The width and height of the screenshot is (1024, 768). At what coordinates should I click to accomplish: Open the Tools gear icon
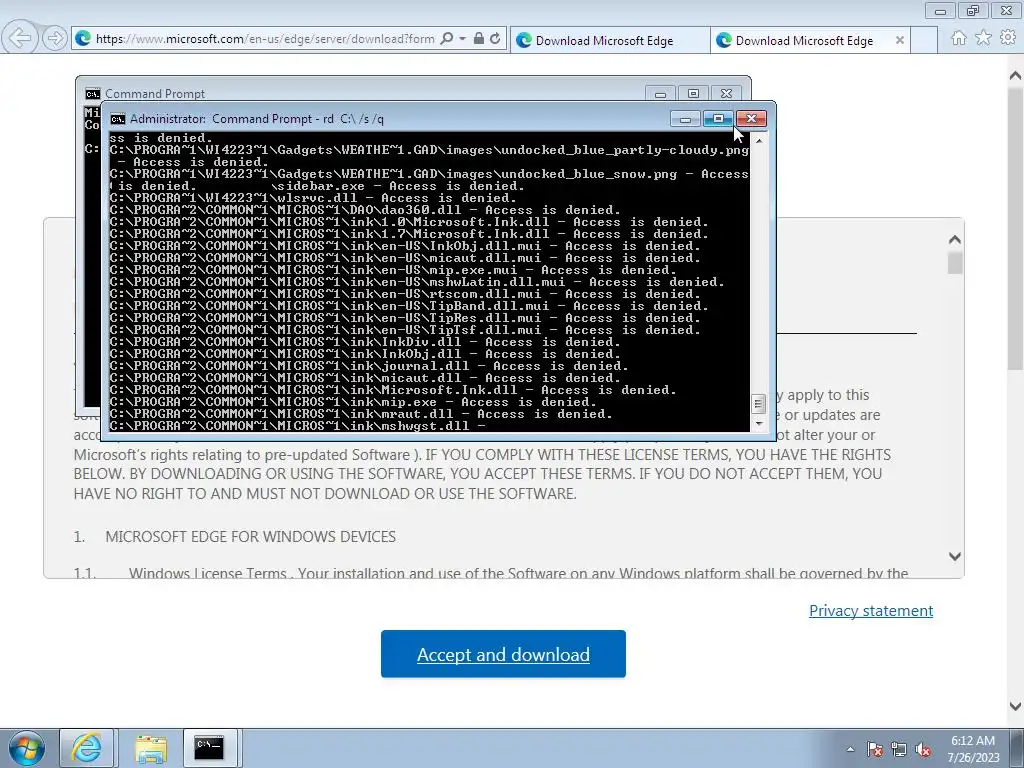[1008, 39]
